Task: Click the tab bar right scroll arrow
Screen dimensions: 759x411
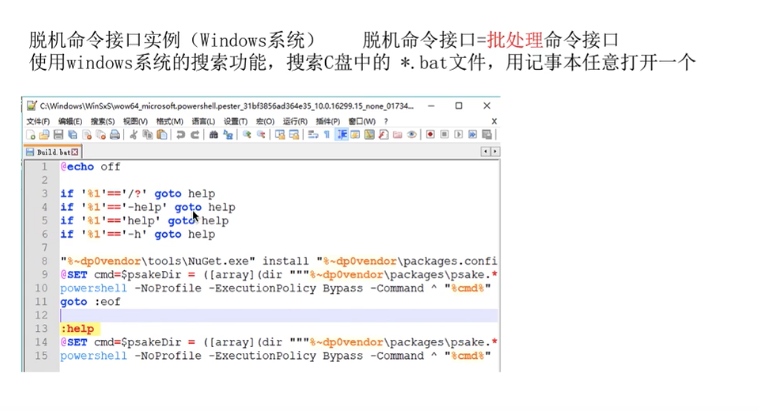Action: pyautogui.click(x=494, y=152)
